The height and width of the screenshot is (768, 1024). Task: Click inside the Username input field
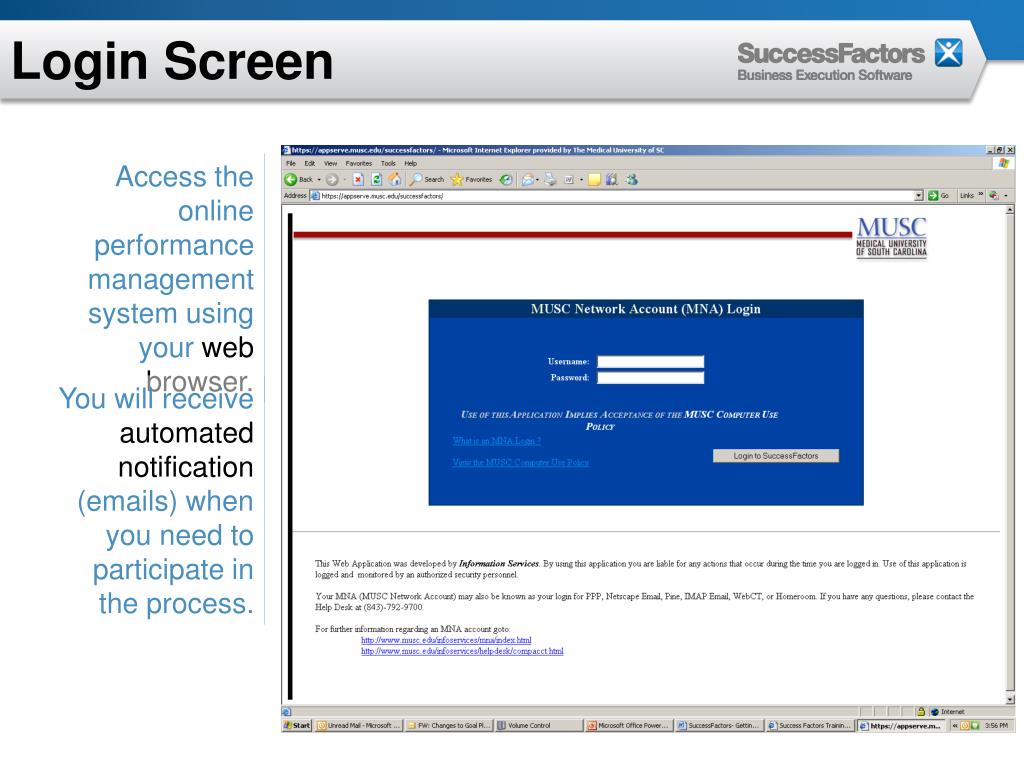point(650,361)
